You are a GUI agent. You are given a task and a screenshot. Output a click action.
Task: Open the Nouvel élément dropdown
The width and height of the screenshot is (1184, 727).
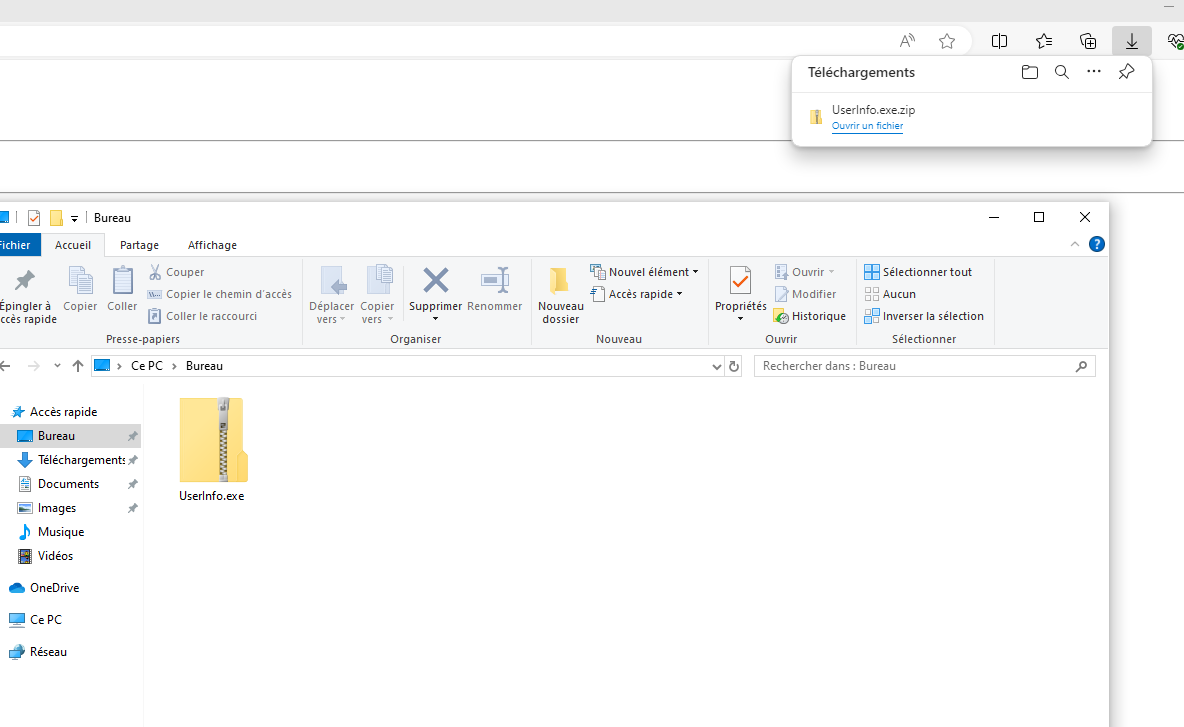644,272
